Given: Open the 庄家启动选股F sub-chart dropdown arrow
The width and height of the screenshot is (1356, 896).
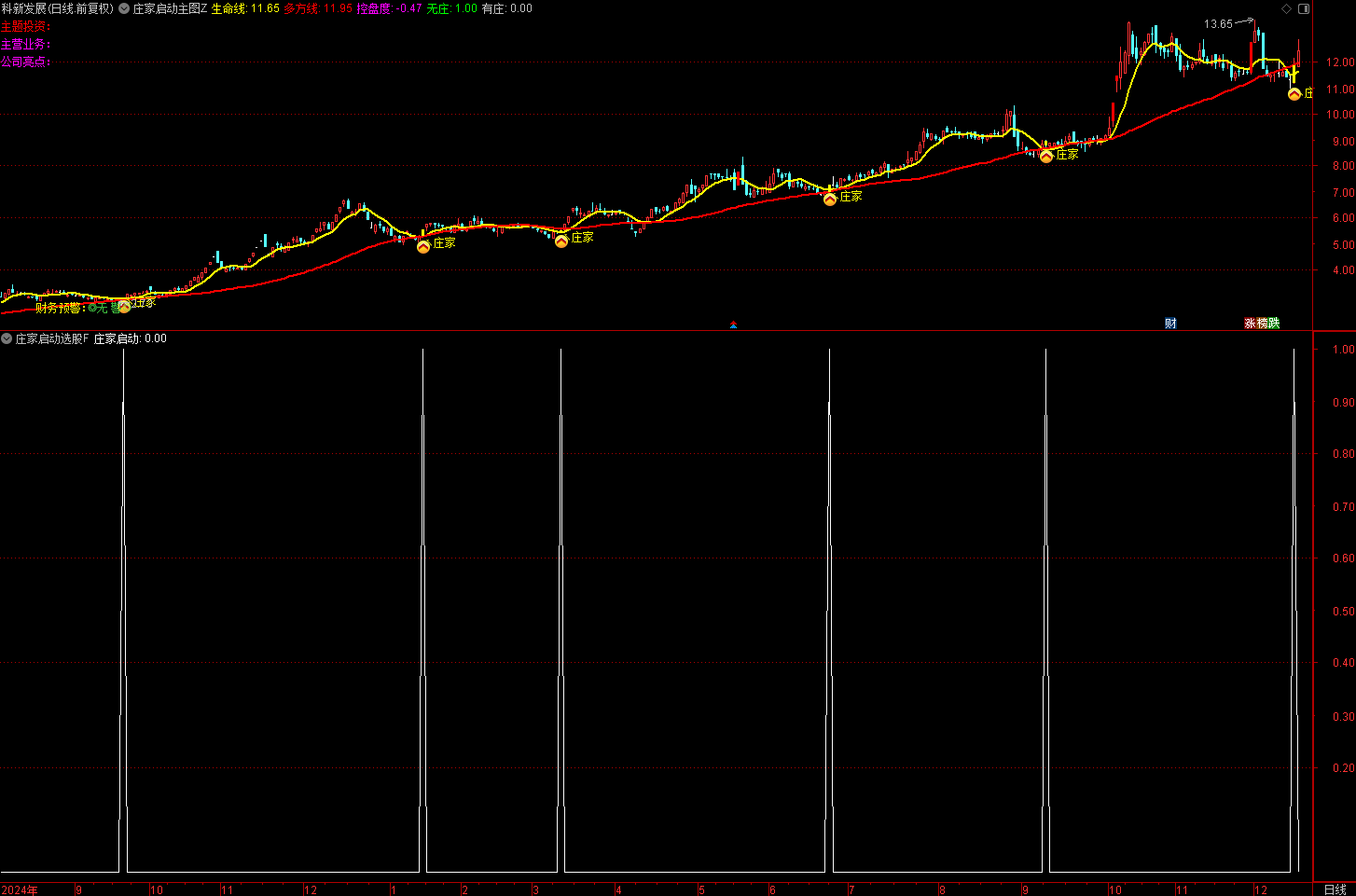Looking at the screenshot, I should tap(7, 338).
